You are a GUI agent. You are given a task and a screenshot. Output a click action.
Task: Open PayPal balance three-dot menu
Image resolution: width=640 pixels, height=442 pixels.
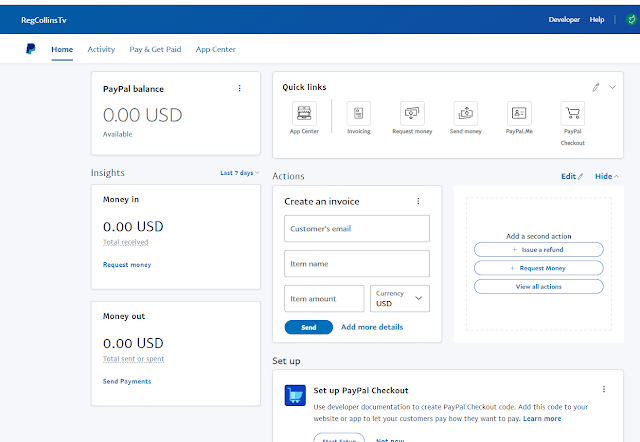point(240,88)
